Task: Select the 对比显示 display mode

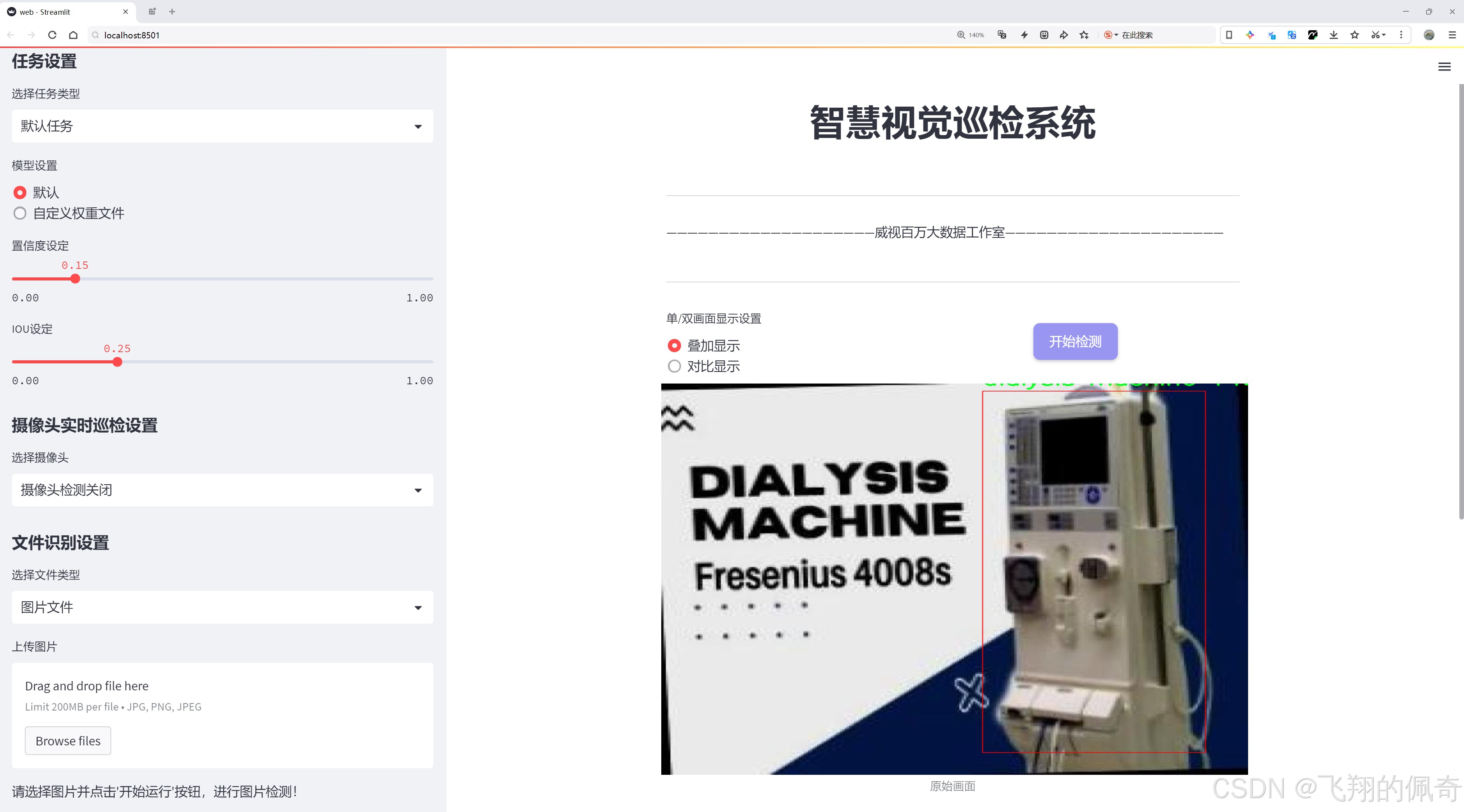Action: (x=674, y=366)
